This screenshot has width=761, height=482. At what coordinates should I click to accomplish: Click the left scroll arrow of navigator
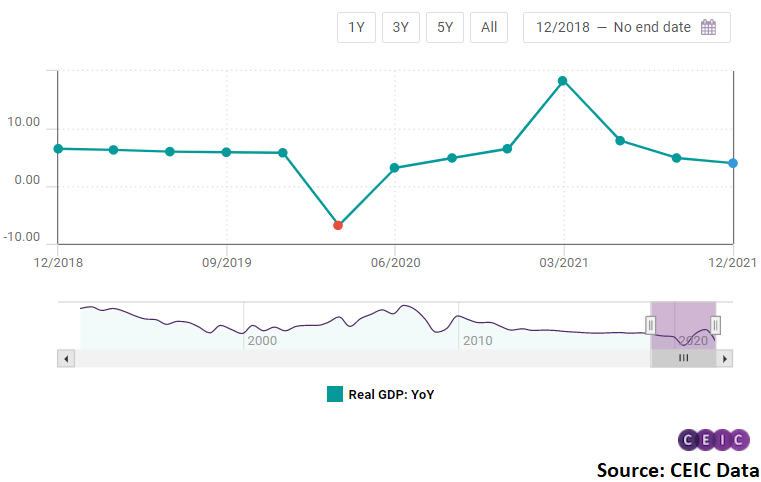pos(66,359)
